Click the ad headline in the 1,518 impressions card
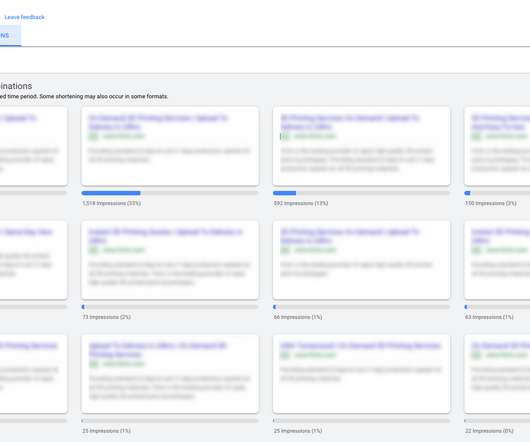 (158, 122)
